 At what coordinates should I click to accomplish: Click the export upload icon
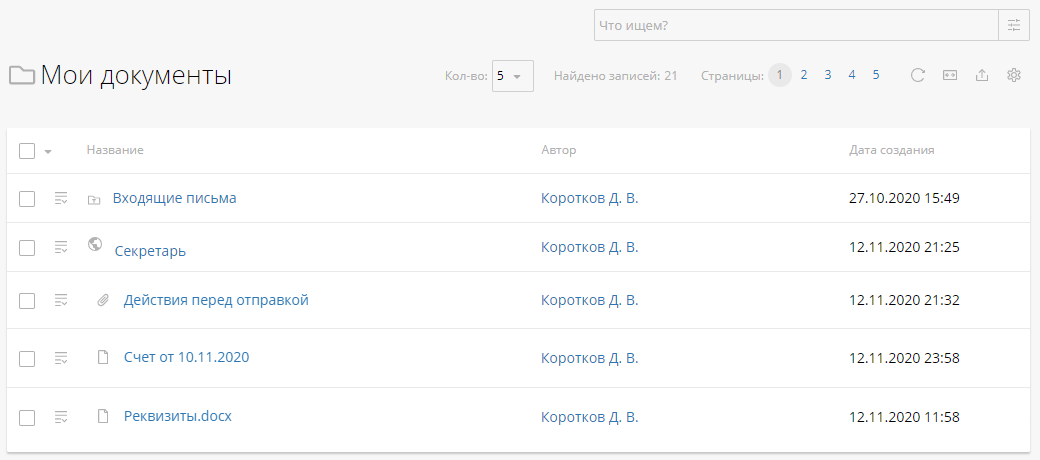(982, 75)
